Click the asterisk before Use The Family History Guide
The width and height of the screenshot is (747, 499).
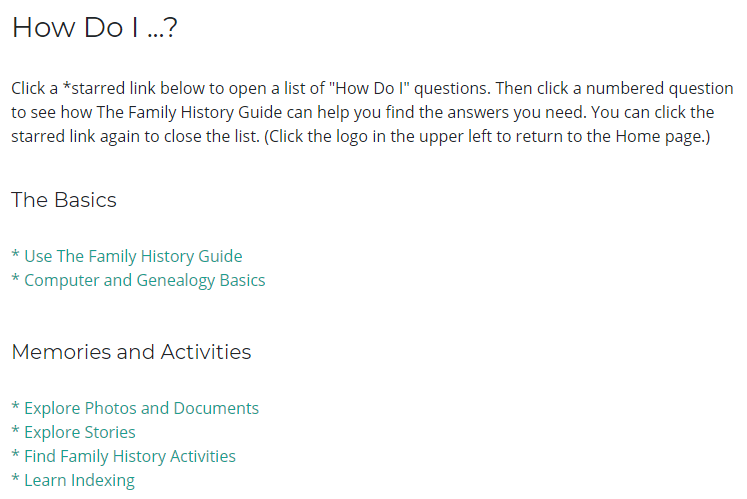tap(16, 256)
